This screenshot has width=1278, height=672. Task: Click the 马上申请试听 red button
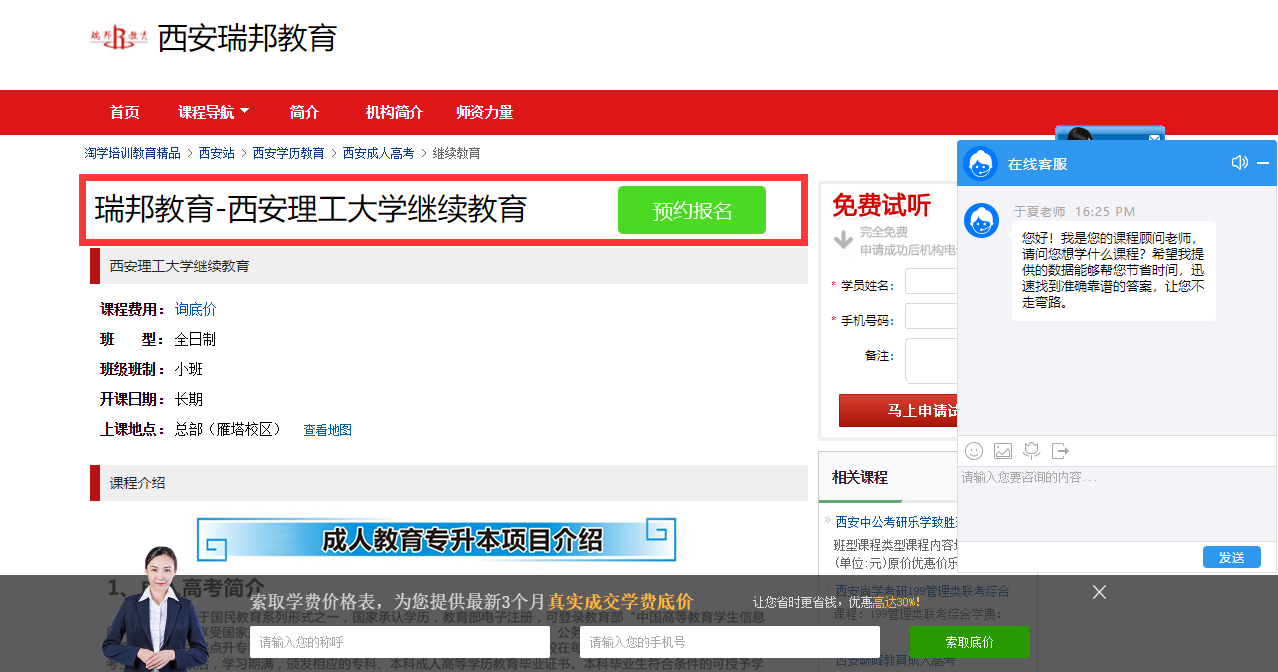coord(898,411)
